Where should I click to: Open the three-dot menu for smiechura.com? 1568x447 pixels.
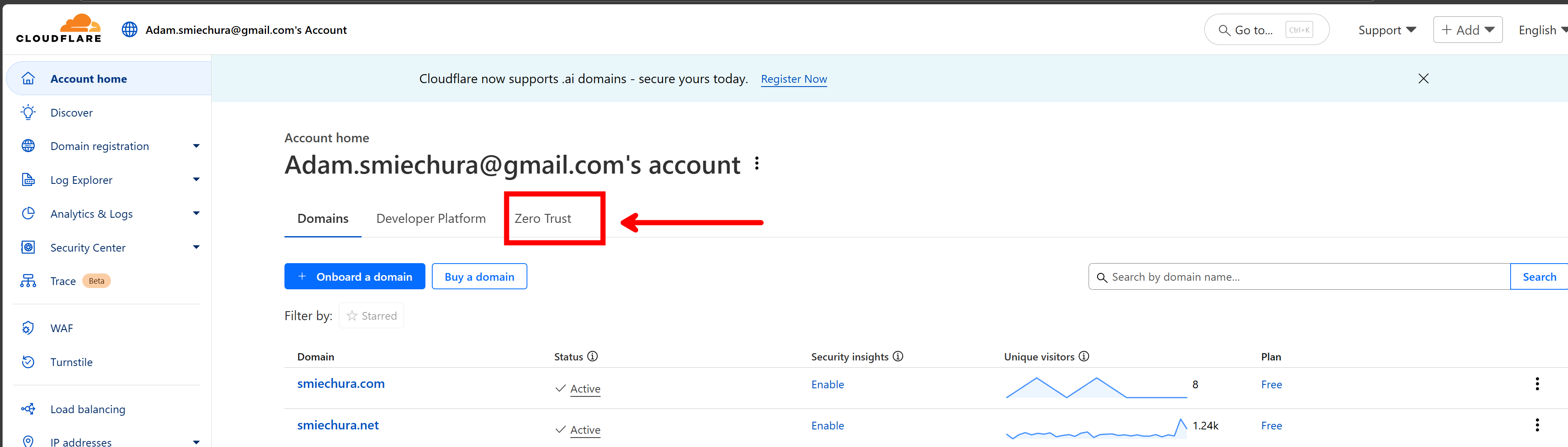1537,384
